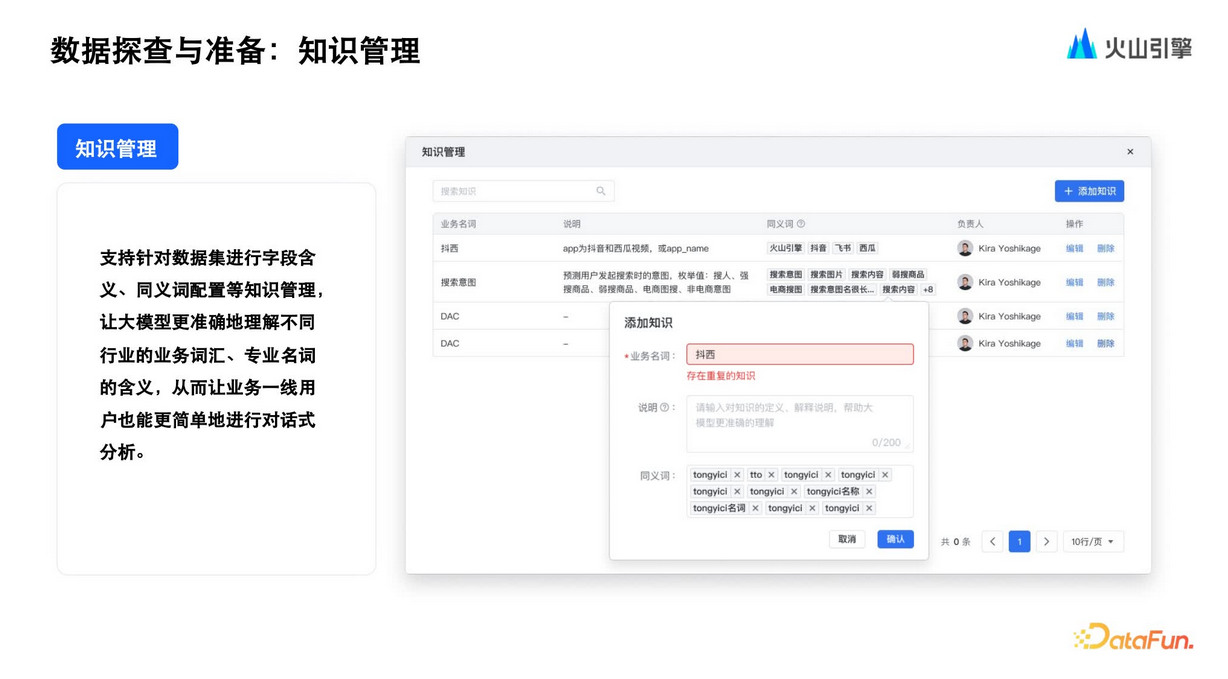Focus the 搜索知识 search field
This screenshot has width=1228, height=679.
pyautogui.click(x=523, y=191)
